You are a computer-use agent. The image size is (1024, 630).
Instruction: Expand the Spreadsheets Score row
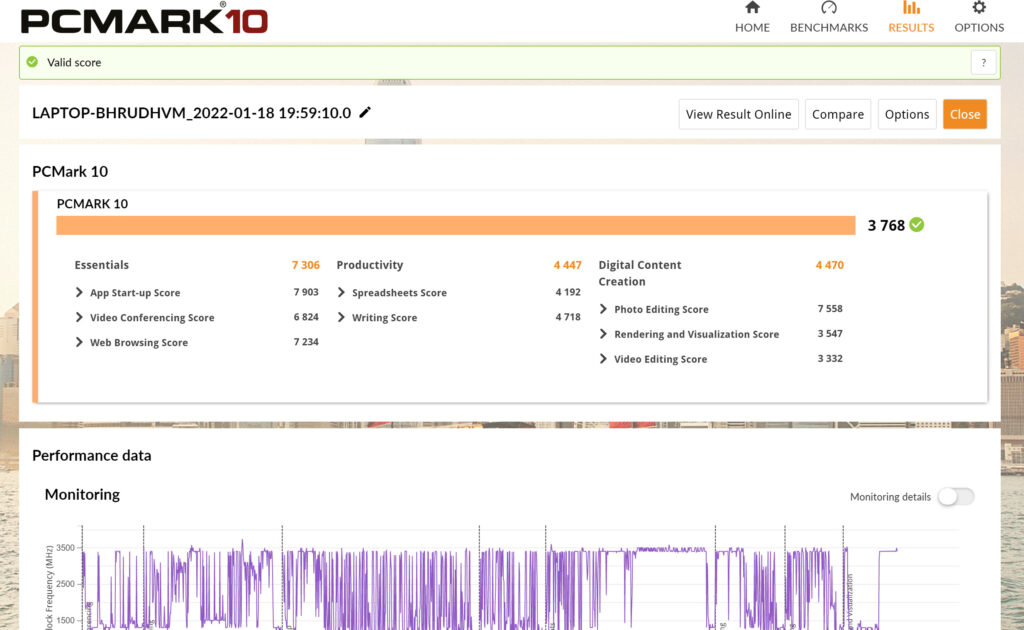(x=341, y=292)
